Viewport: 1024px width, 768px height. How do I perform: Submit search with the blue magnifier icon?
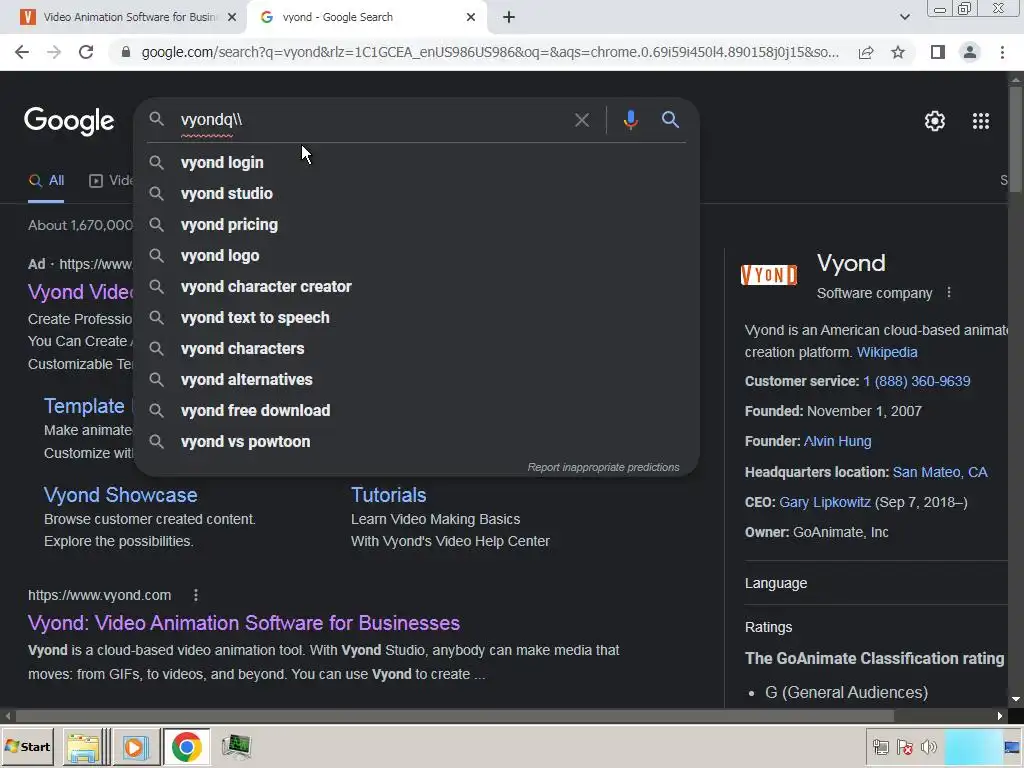click(670, 120)
